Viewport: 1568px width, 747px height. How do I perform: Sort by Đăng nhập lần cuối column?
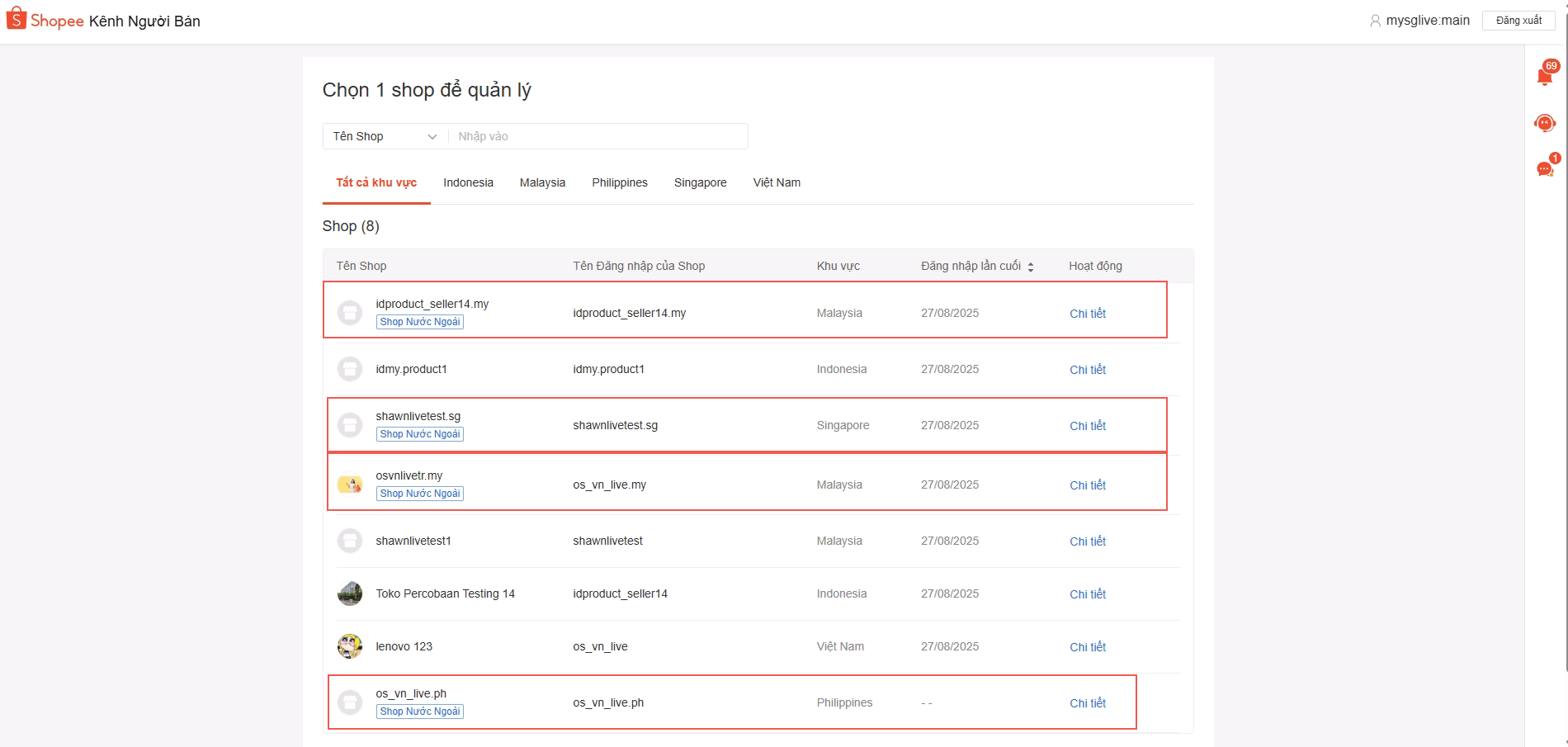(x=1030, y=267)
